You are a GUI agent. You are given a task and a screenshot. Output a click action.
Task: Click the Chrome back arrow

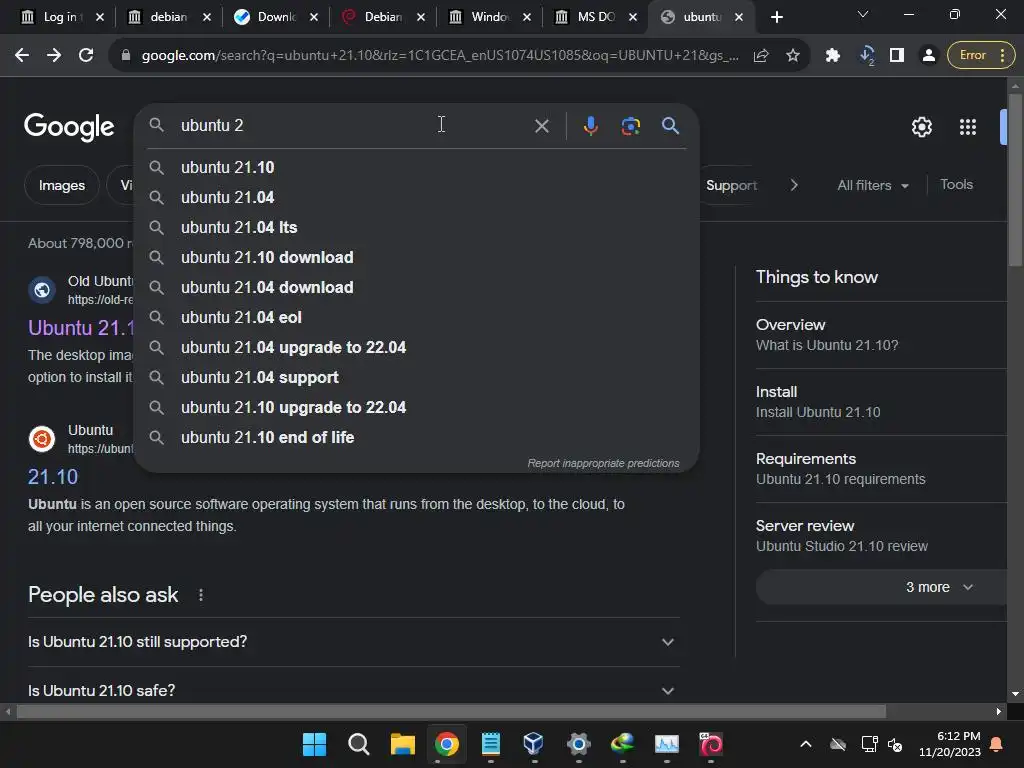click(x=22, y=56)
